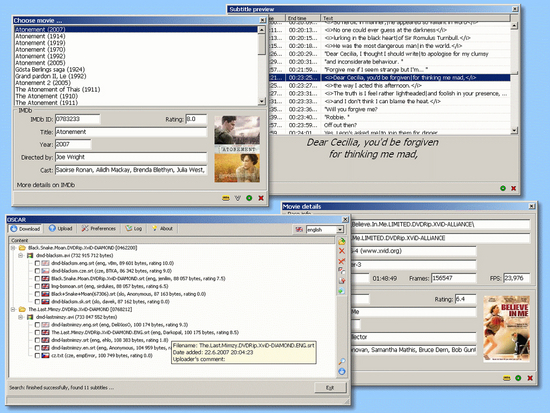Viewport: 550px width, 413px height.
Task: Open the Download tab in OSCAR
Action: [x=25, y=229]
